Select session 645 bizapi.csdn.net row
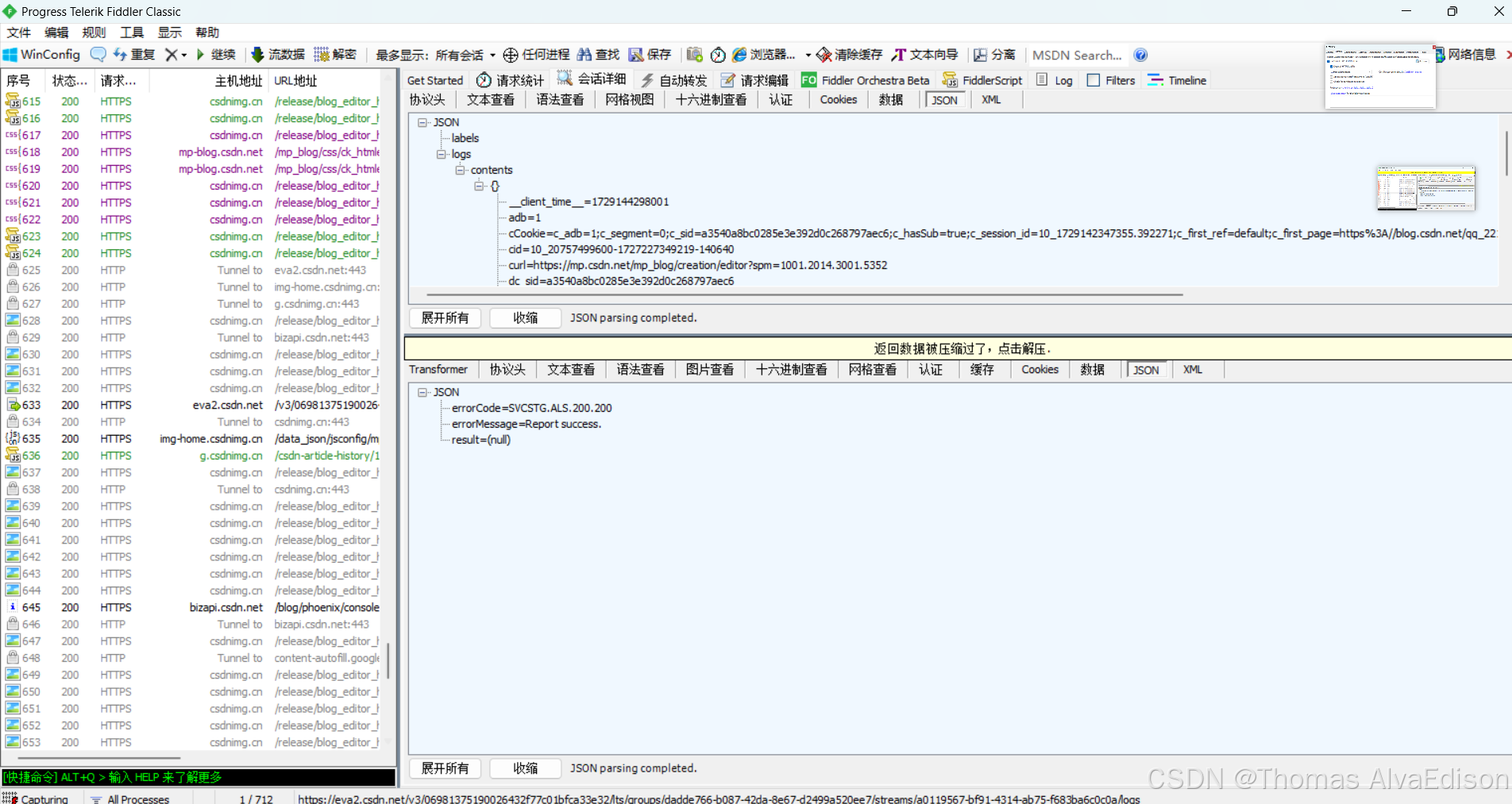 point(192,607)
